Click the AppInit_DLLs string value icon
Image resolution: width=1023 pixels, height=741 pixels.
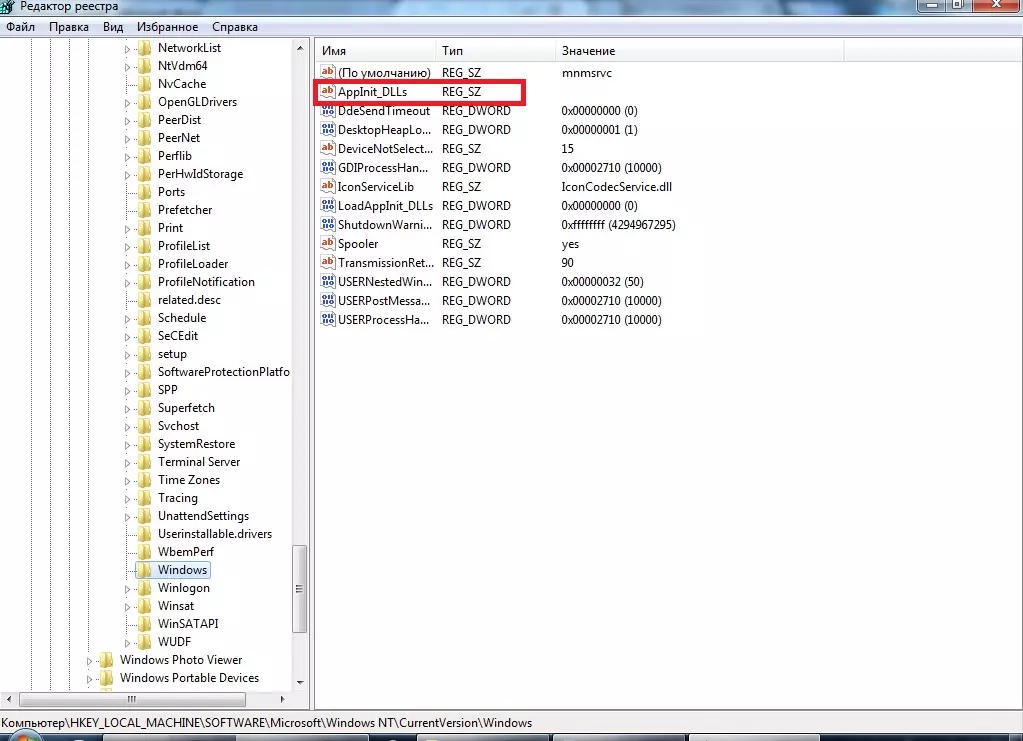(327, 92)
